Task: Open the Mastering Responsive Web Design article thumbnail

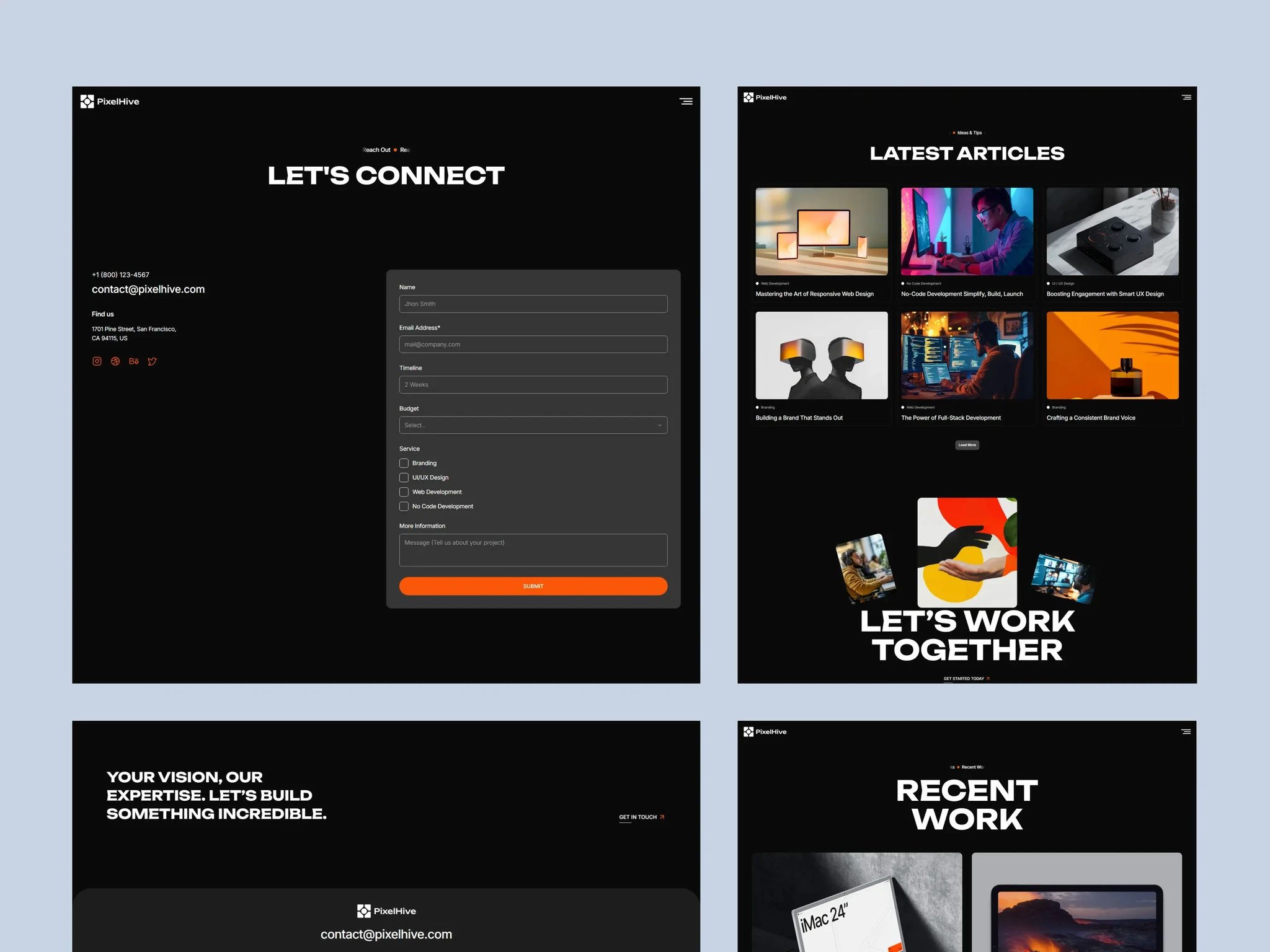Action: [821, 232]
